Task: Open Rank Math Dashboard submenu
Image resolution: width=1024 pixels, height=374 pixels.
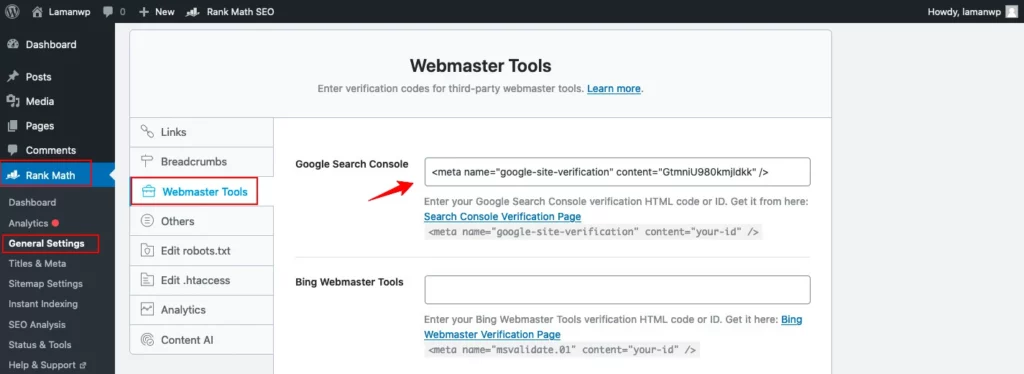Action: click(32, 202)
